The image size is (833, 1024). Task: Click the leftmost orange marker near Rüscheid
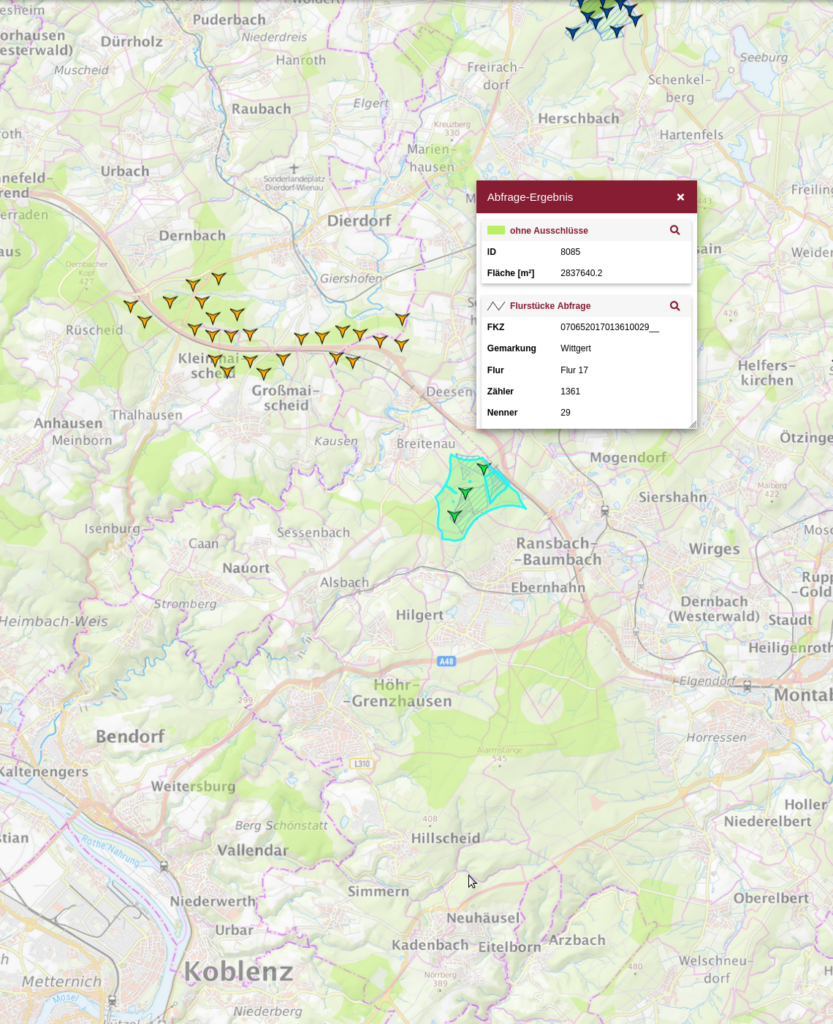coord(130,305)
